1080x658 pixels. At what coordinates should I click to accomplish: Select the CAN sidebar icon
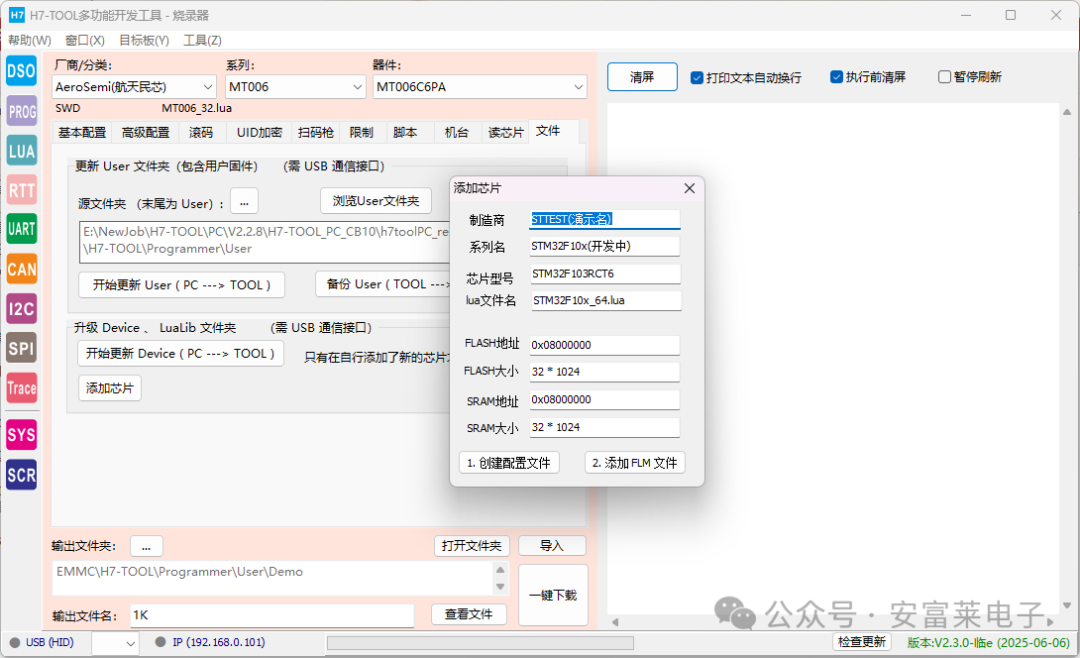21,269
